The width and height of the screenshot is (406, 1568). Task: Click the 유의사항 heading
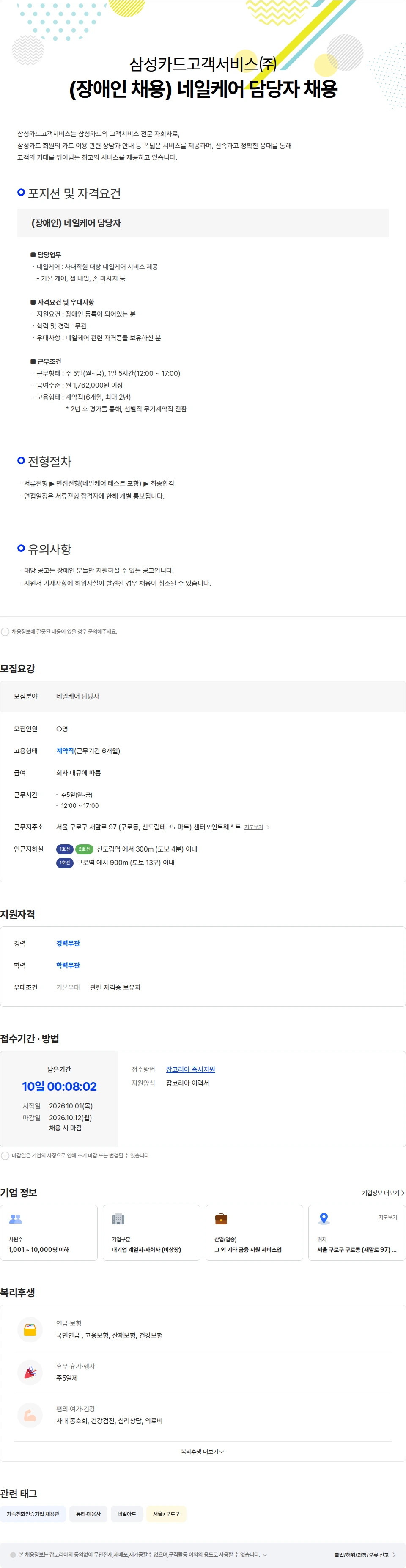pos(50,549)
